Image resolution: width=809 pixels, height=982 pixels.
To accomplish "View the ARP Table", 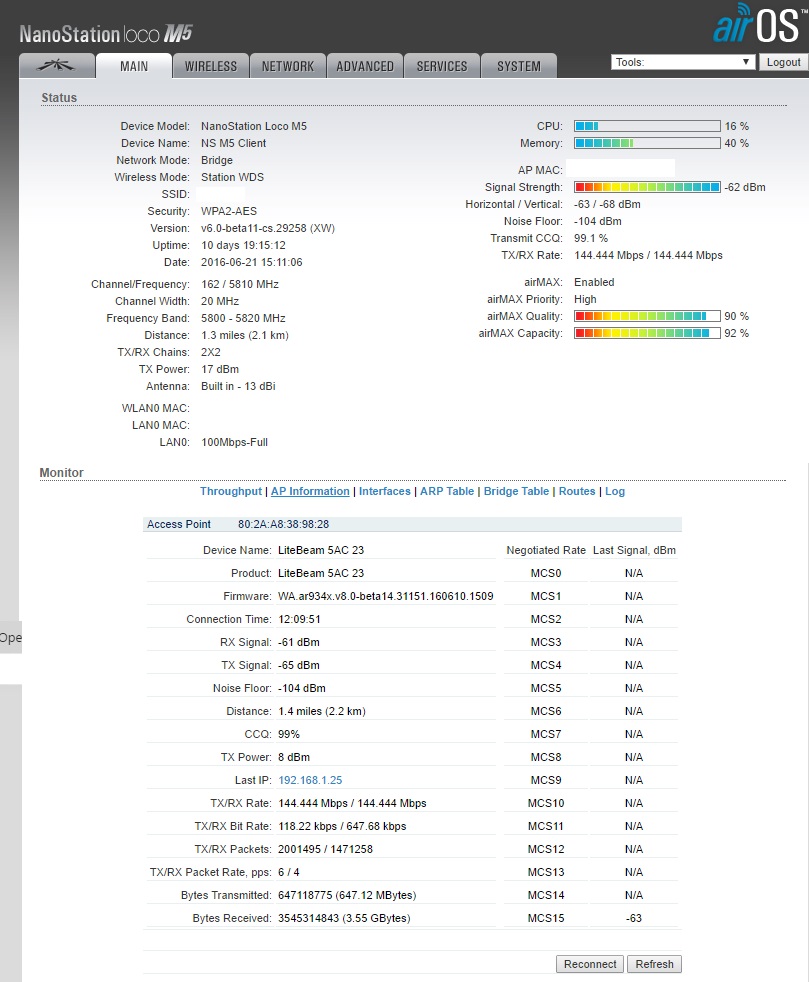I will pyautogui.click(x=447, y=492).
